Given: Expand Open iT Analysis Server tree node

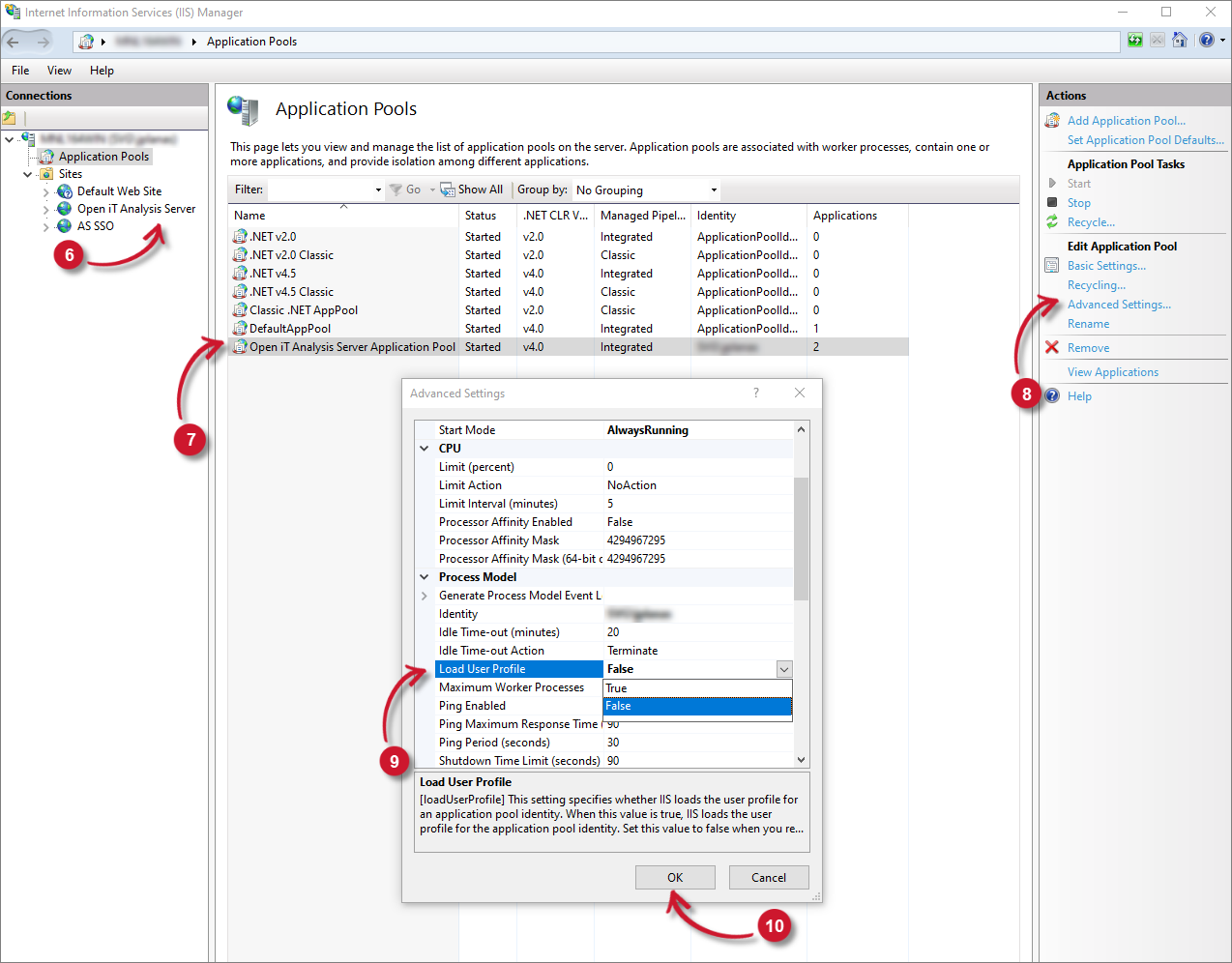Looking at the screenshot, I should click(45, 210).
